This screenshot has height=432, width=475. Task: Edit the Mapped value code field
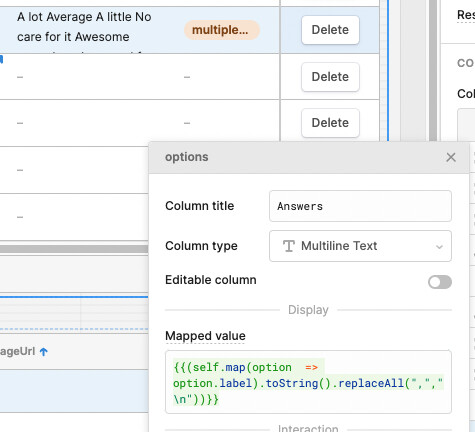(x=308, y=382)
